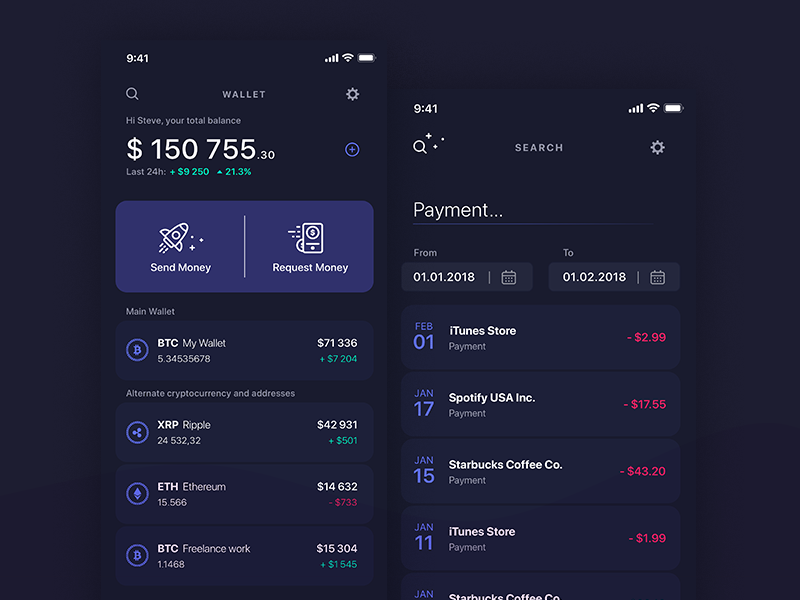Screen dimensions: 800x600
Task: Open the BTC My Wallet card
Action: [x=244, y=351]
